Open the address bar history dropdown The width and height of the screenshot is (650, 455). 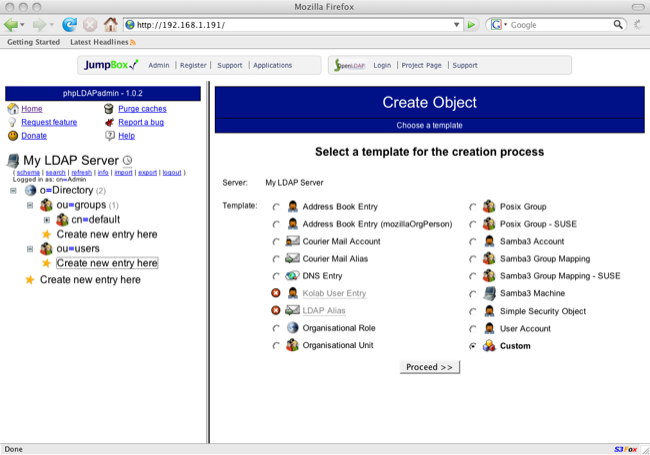[x=456, y=25]
